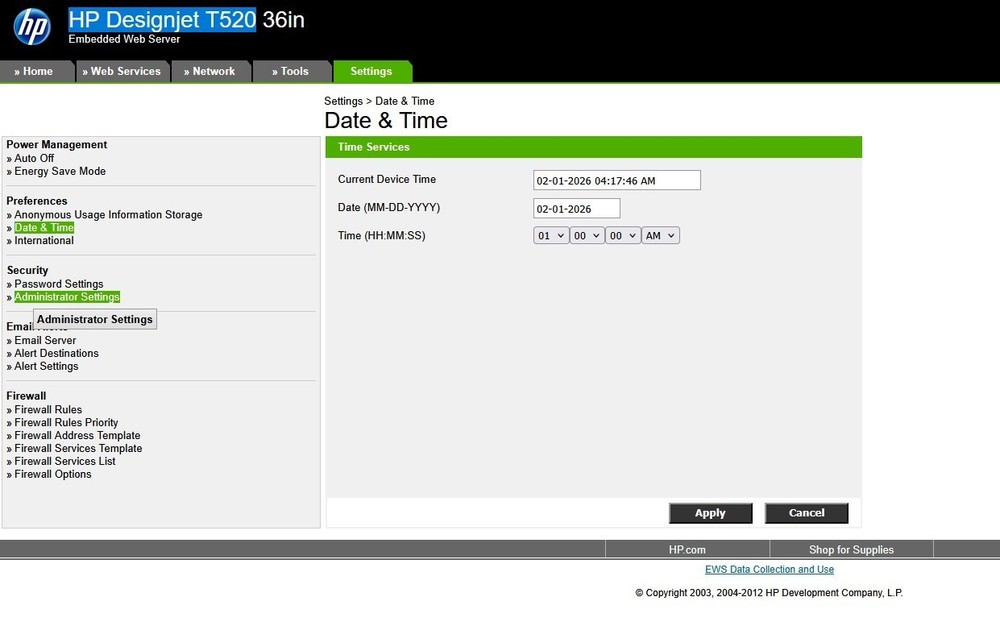Click the Apply button
The width and height of the screenshot is (1000, 626).
pos(710,513)
